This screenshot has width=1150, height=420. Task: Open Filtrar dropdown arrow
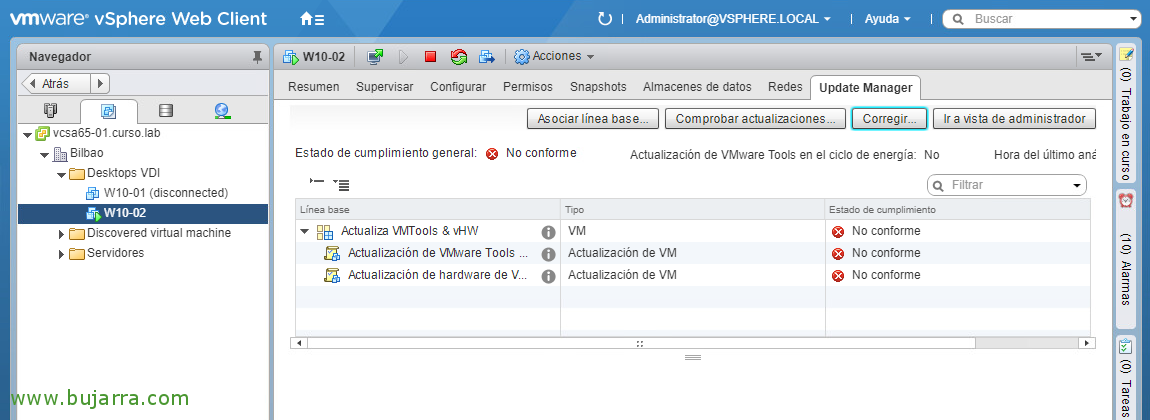(x=1077, y=185)
